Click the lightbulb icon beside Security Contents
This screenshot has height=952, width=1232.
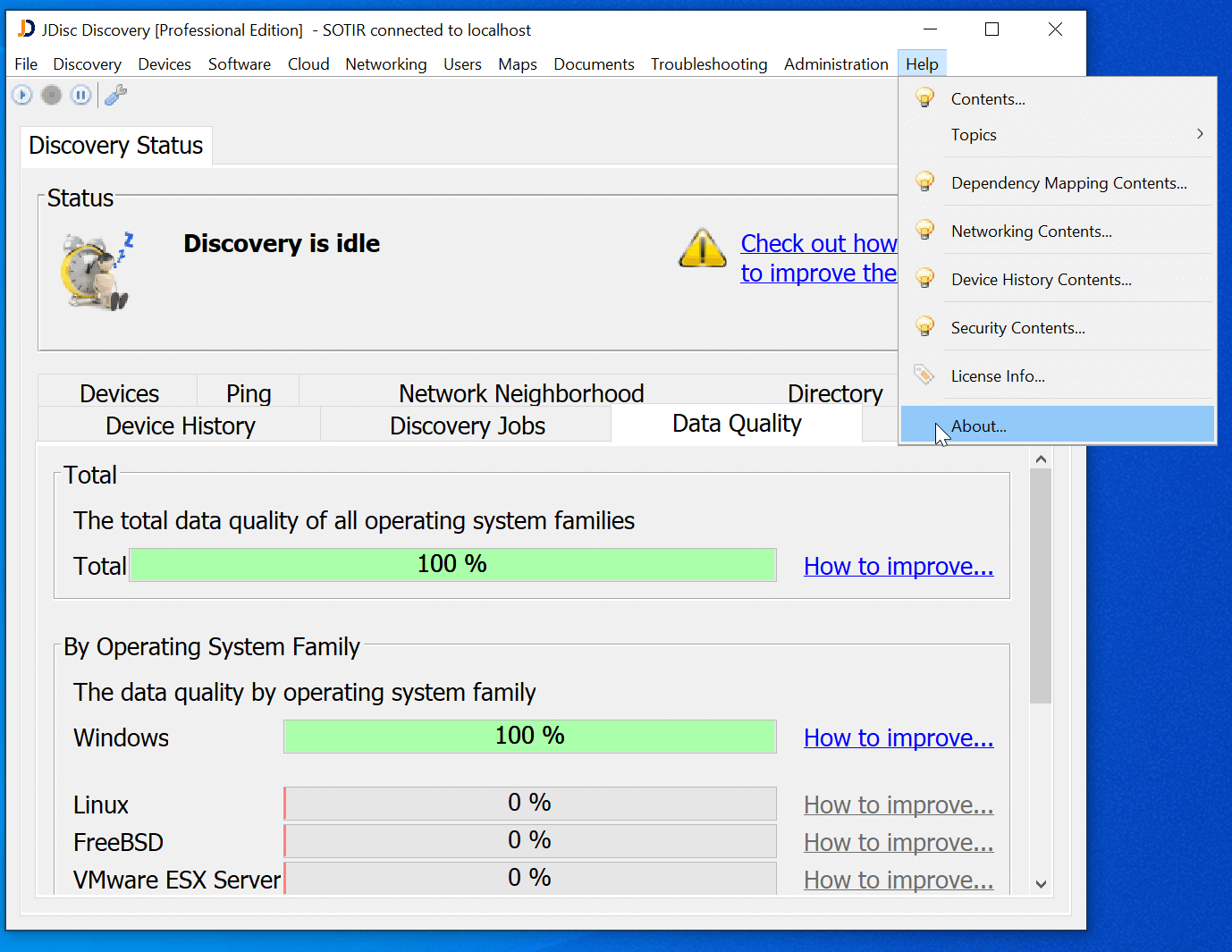tap(924, 326)
